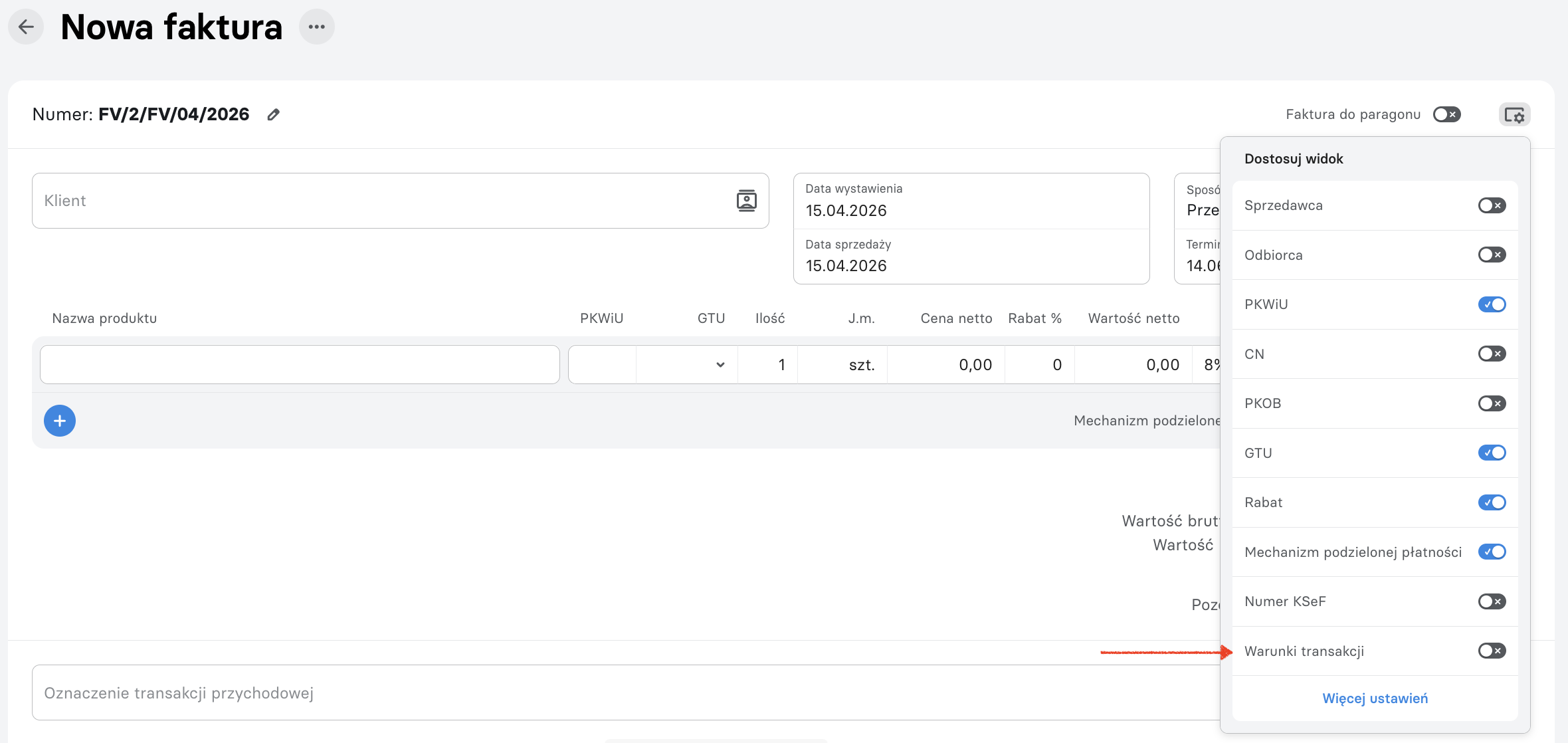The image size is (1568, 743).
Task: Turn off Mechanizm podzielonej płatności toggle
Action: click(1492, 552)
